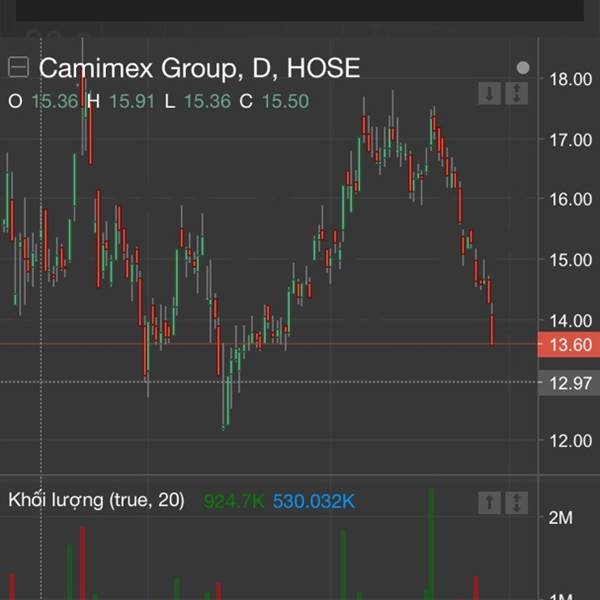This screenshot has height=600, width=600.
Task: Click the Camimex Group, D, HOSE title
Action: [199, 68]
